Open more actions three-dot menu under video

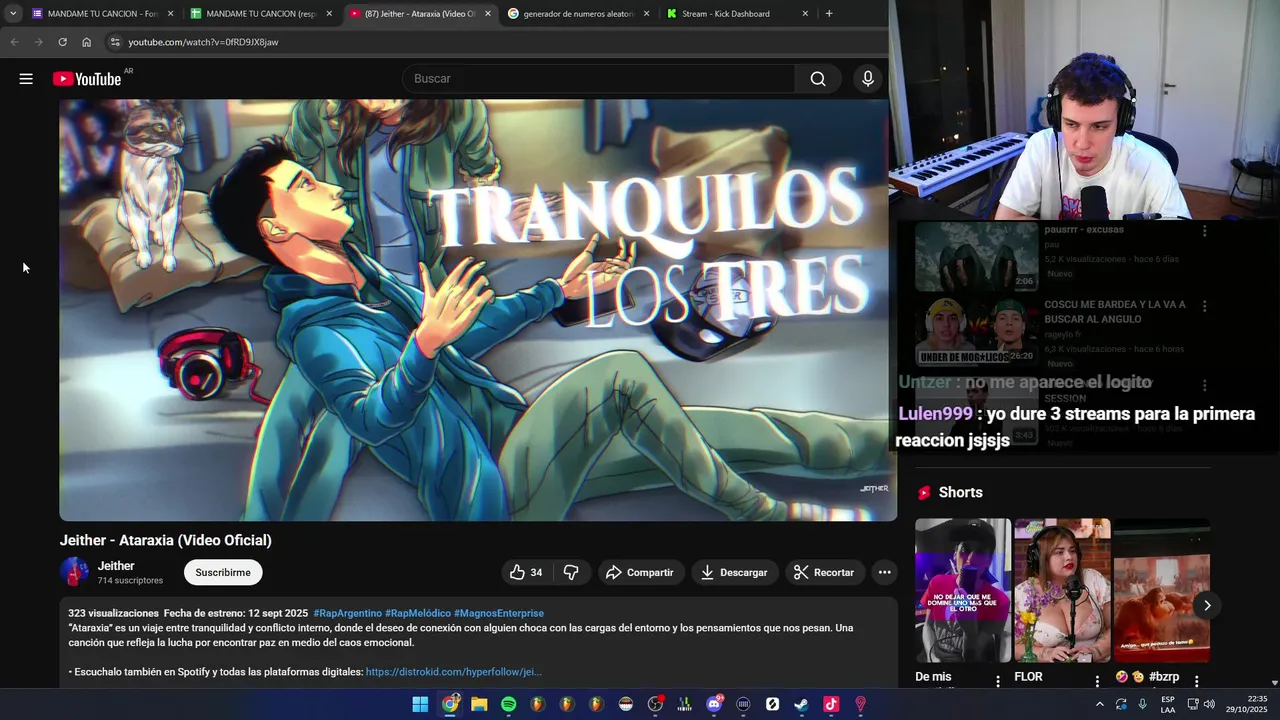tap(884, 572)
